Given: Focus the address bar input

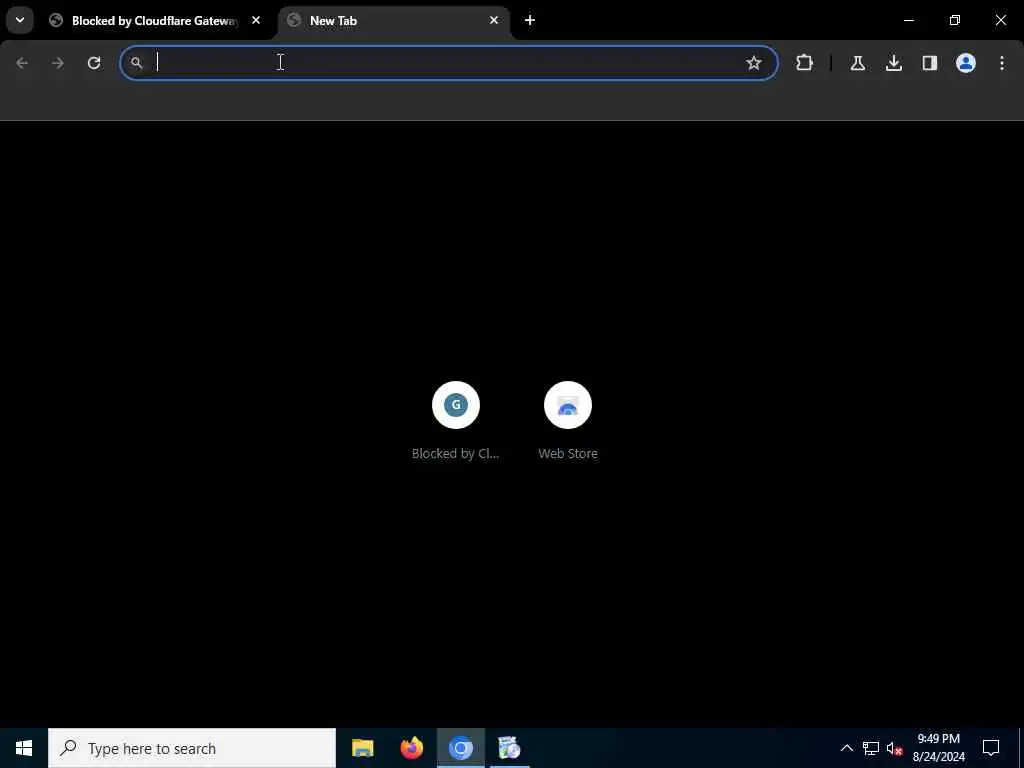Looking at the screenshot, I should tap(448, 63).
